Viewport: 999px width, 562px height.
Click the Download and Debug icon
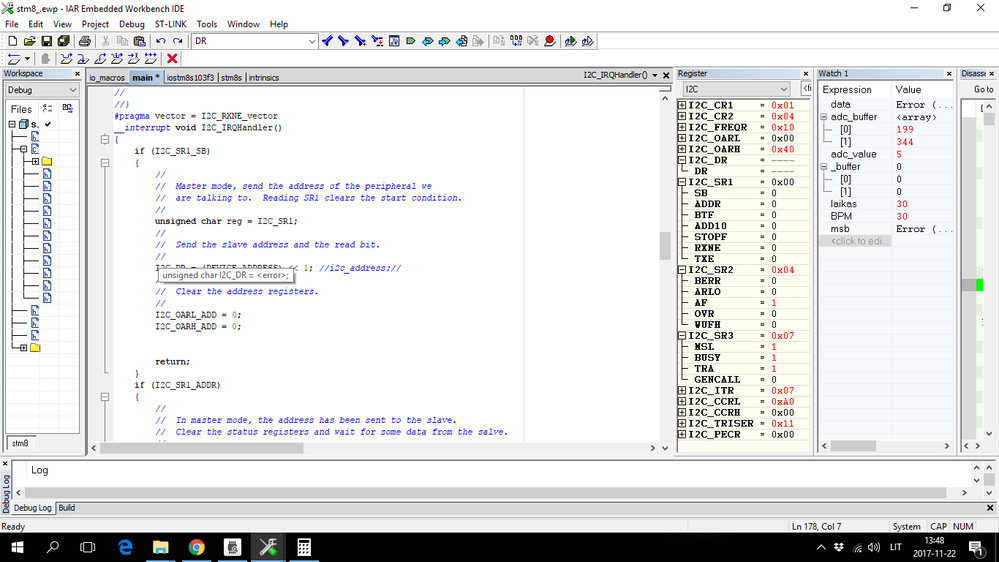click(570, 41)
